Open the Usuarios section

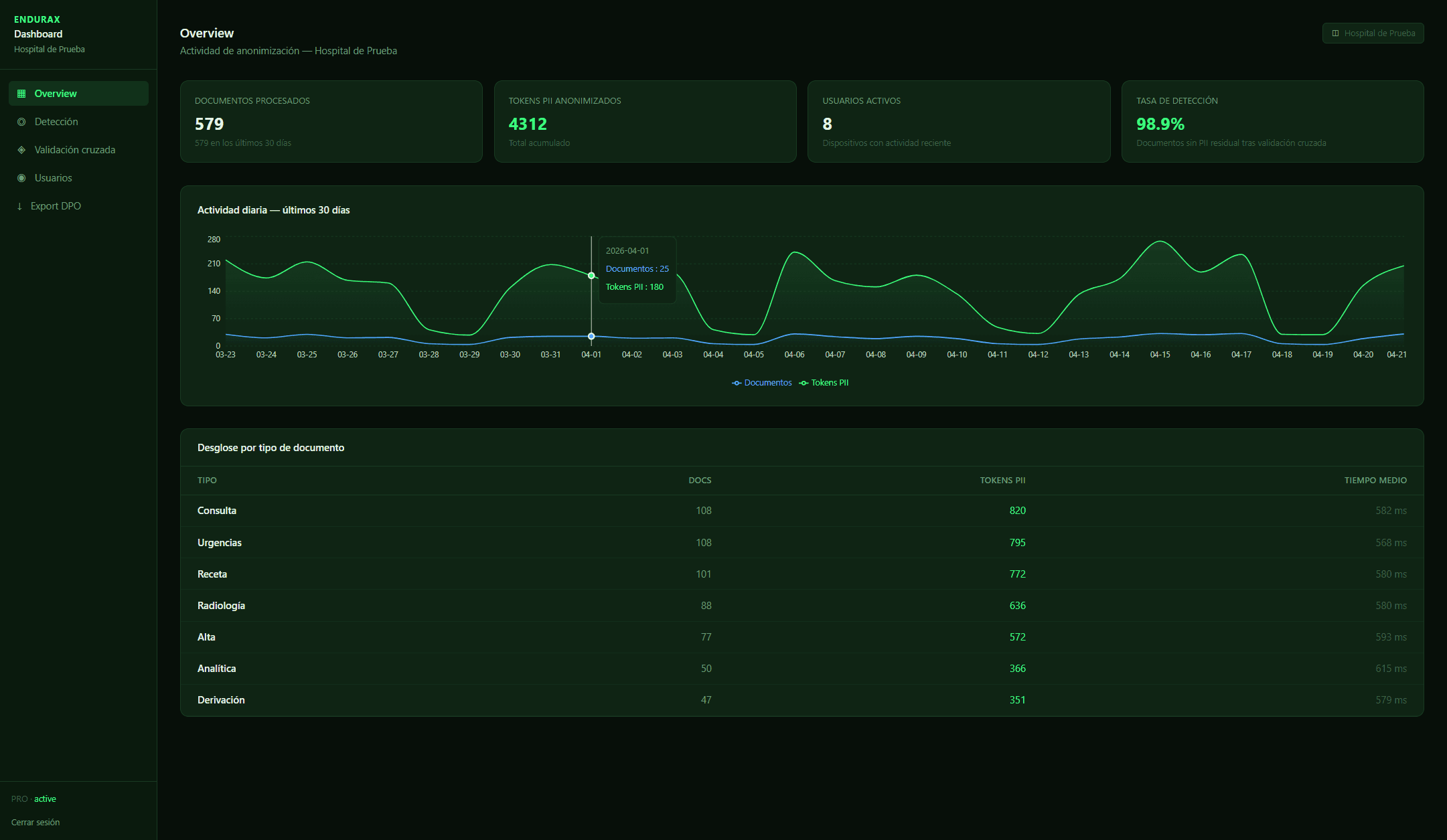[53, 177]
